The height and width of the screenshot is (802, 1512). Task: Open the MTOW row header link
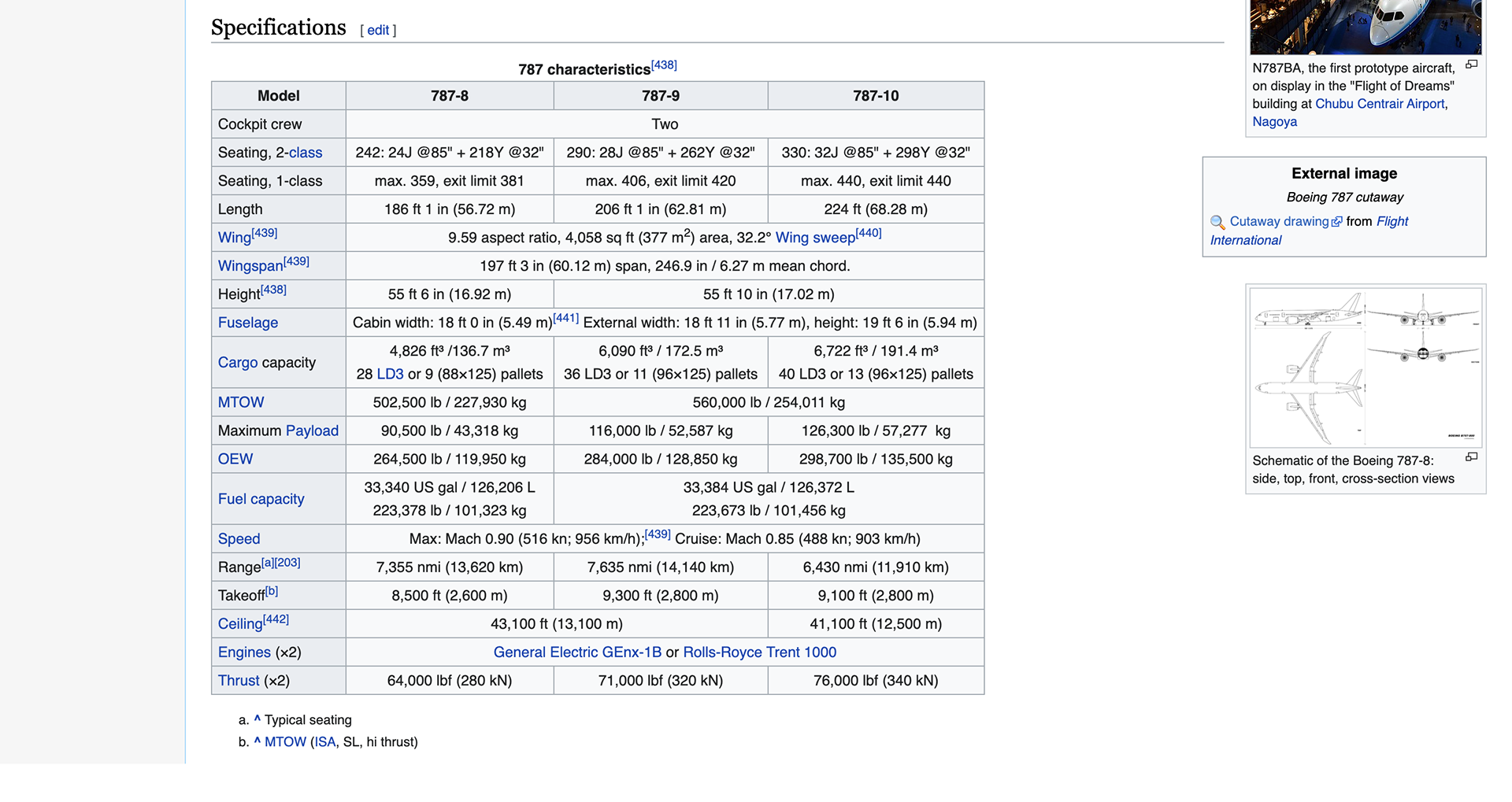pos(241,402)
